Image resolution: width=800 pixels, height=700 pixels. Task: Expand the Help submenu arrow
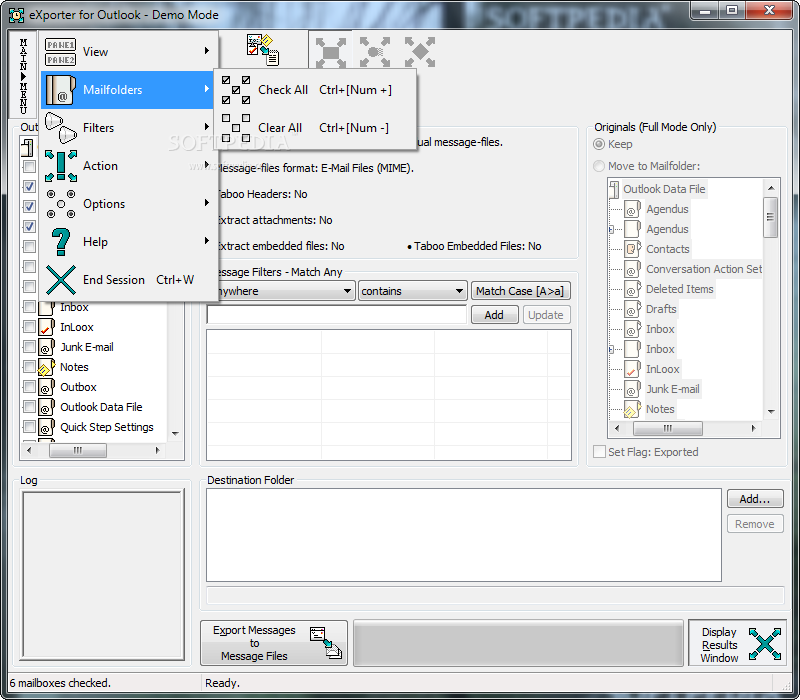tap(207, 240)
